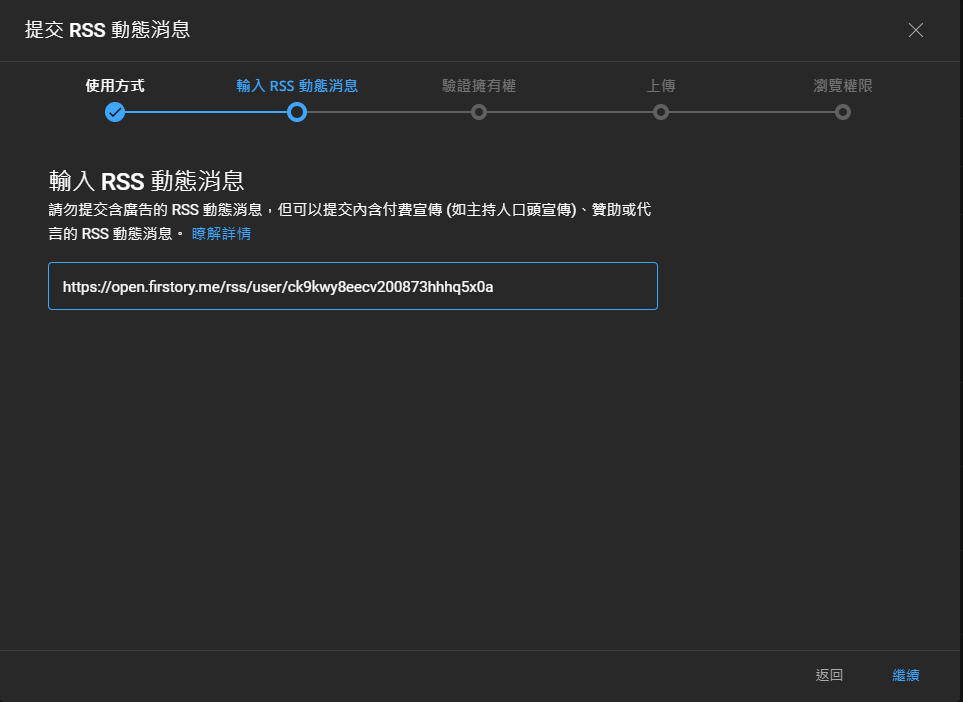The height and width of the screenshot is (702, 963).
Task: Click the 繼續 button
Action: tap(905, 675)
